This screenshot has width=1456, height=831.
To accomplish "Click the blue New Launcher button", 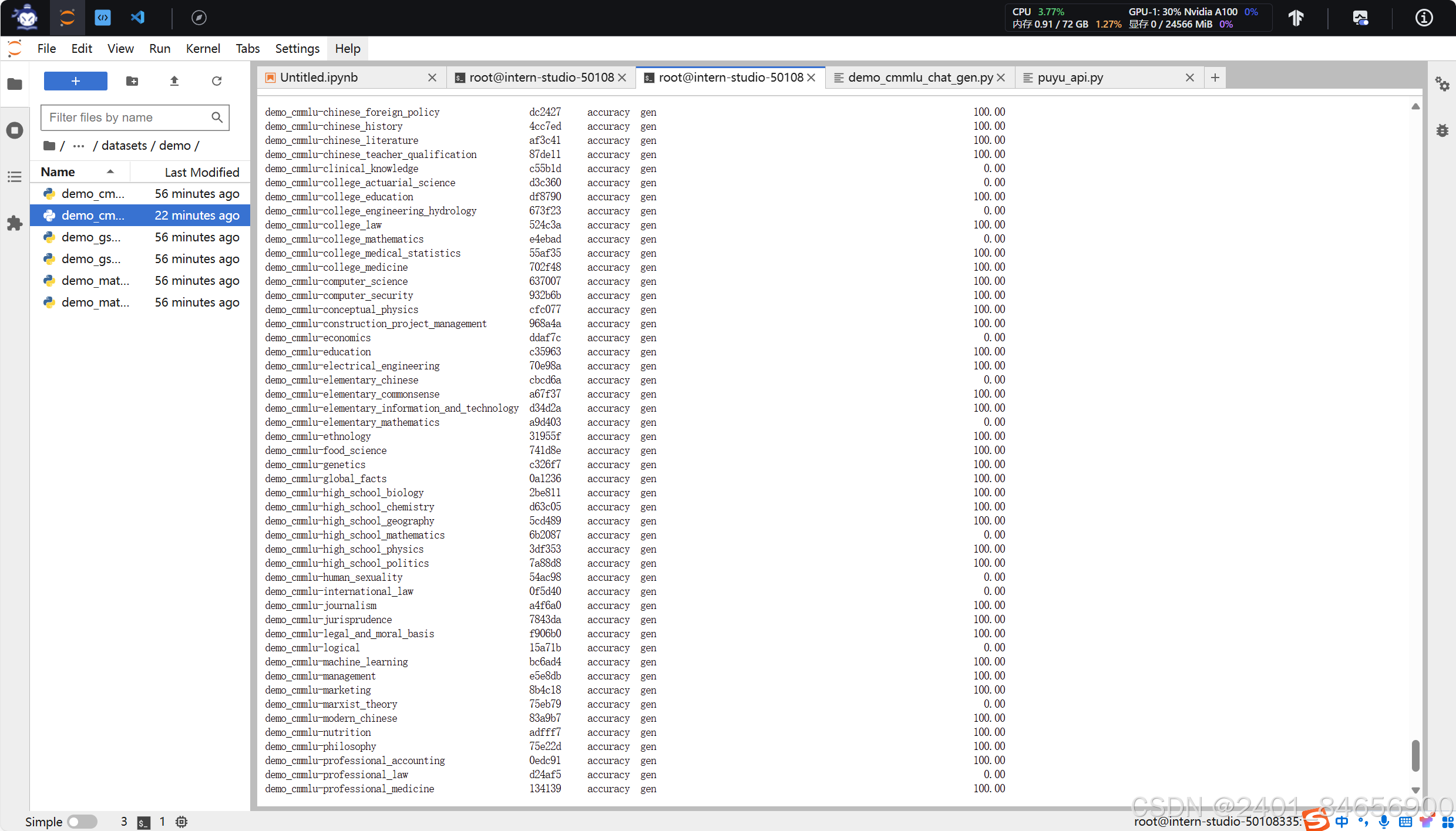I will (76, 81).
